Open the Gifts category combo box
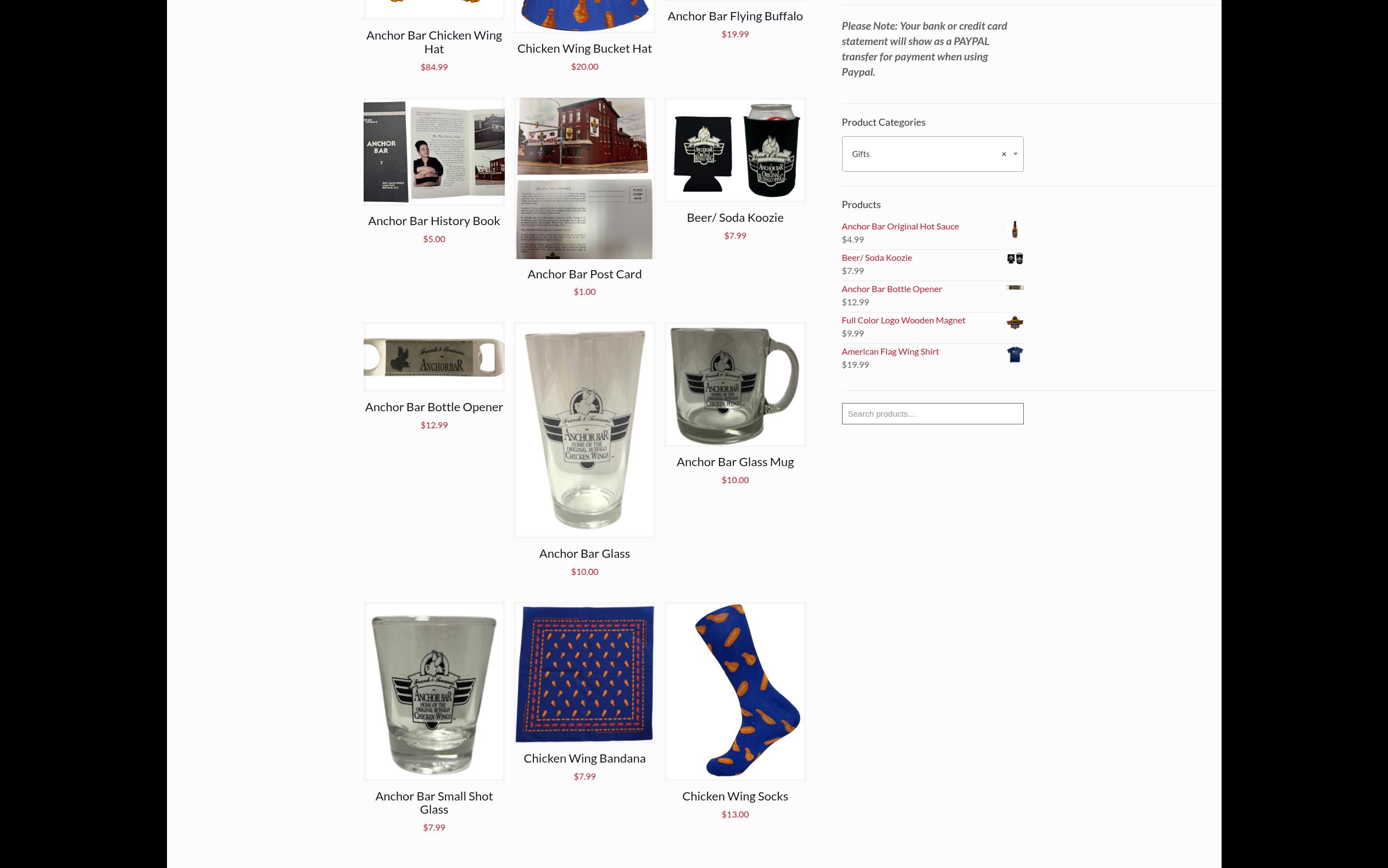This screenshot has width=1388, height=868. (932, 154)
